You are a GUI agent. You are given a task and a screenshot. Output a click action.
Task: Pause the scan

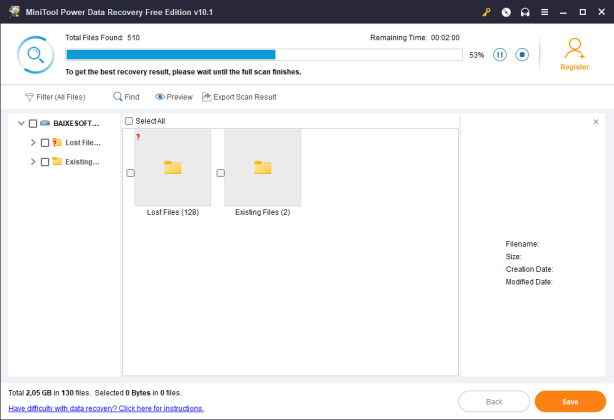pos(500,54)
